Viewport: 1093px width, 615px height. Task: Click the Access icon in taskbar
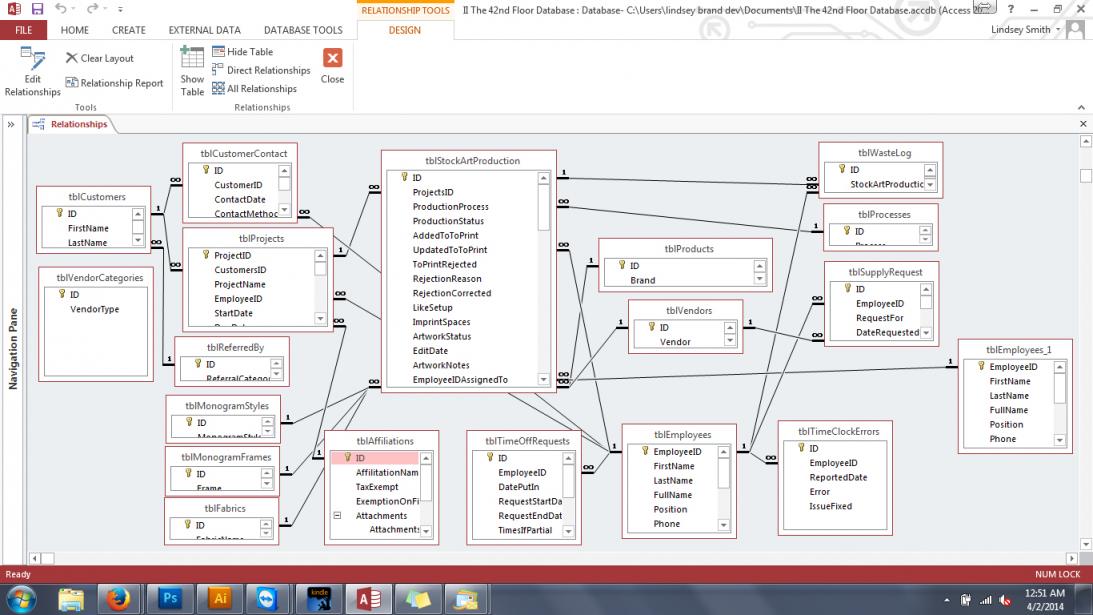click(369, 599)
